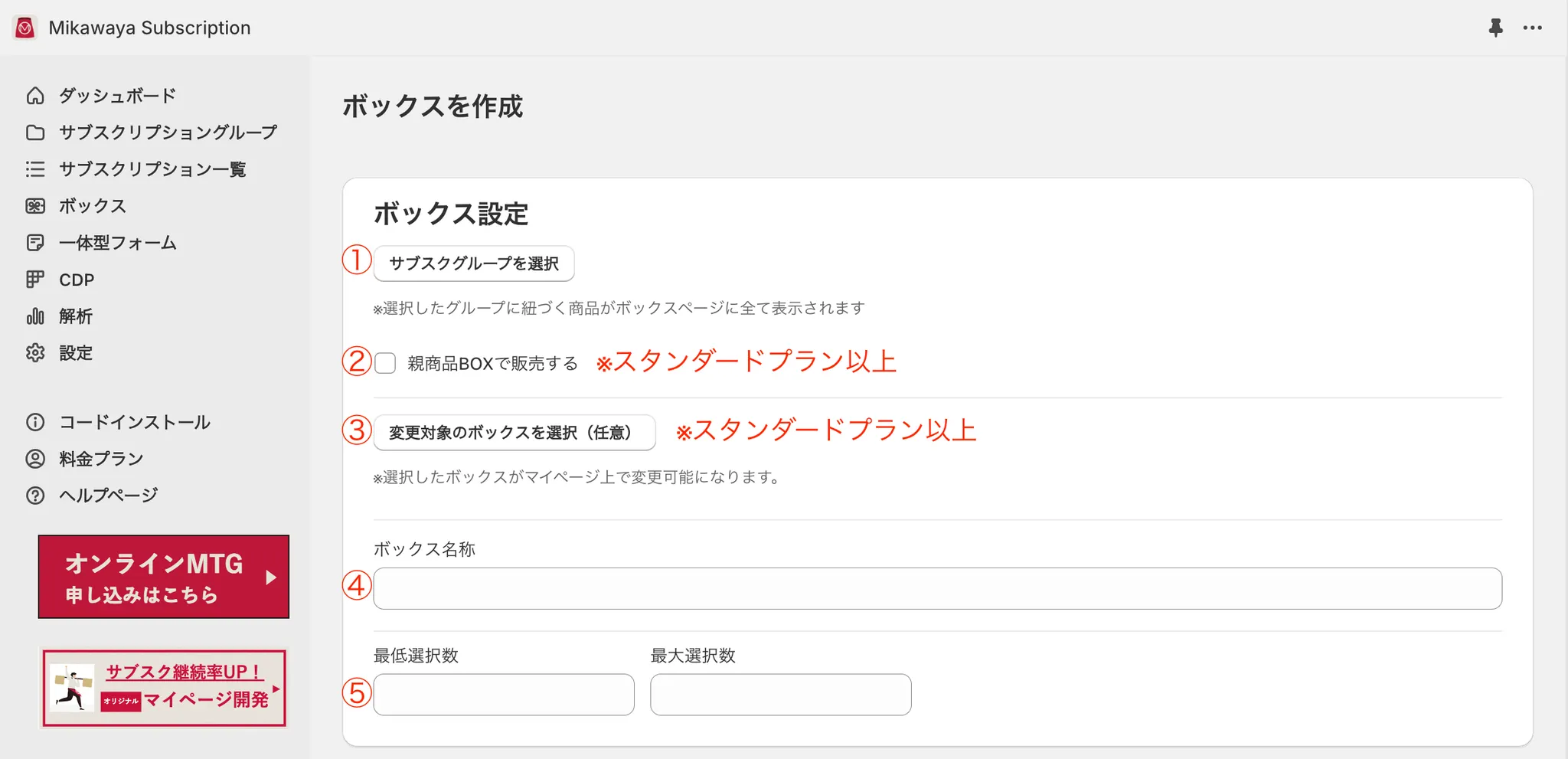The height and width of the screenshot is (759, 1568).
Task: Open the 一体型フォーム menu item
Action: 117,243
